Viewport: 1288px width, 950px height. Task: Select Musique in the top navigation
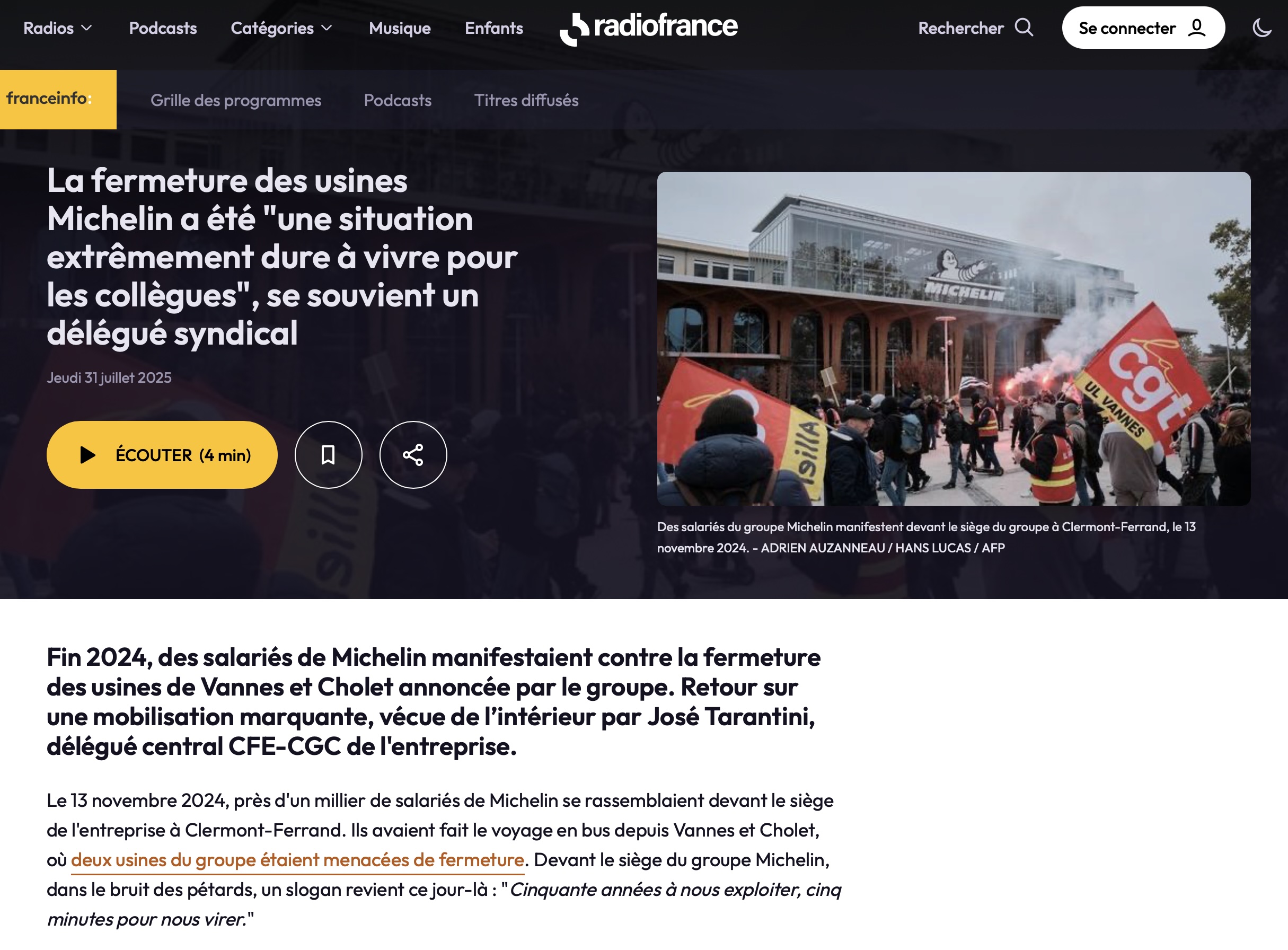point(400,28)
